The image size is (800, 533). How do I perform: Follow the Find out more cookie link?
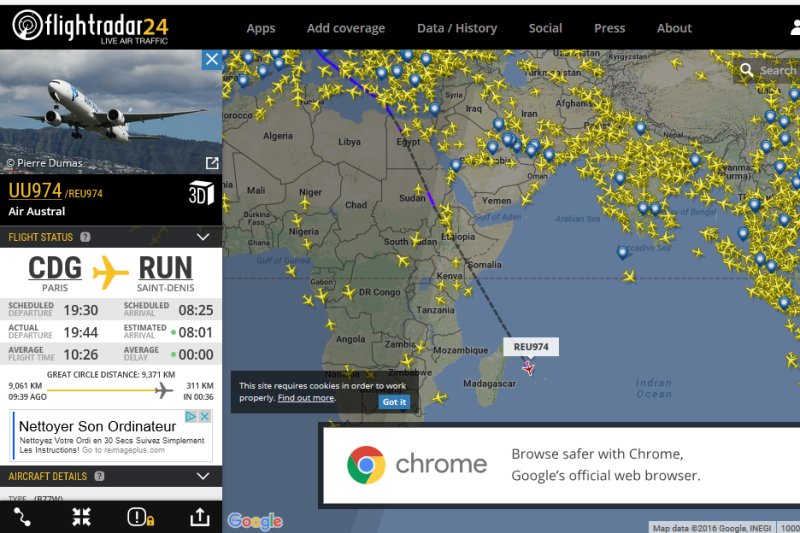(x=306, y=398)
